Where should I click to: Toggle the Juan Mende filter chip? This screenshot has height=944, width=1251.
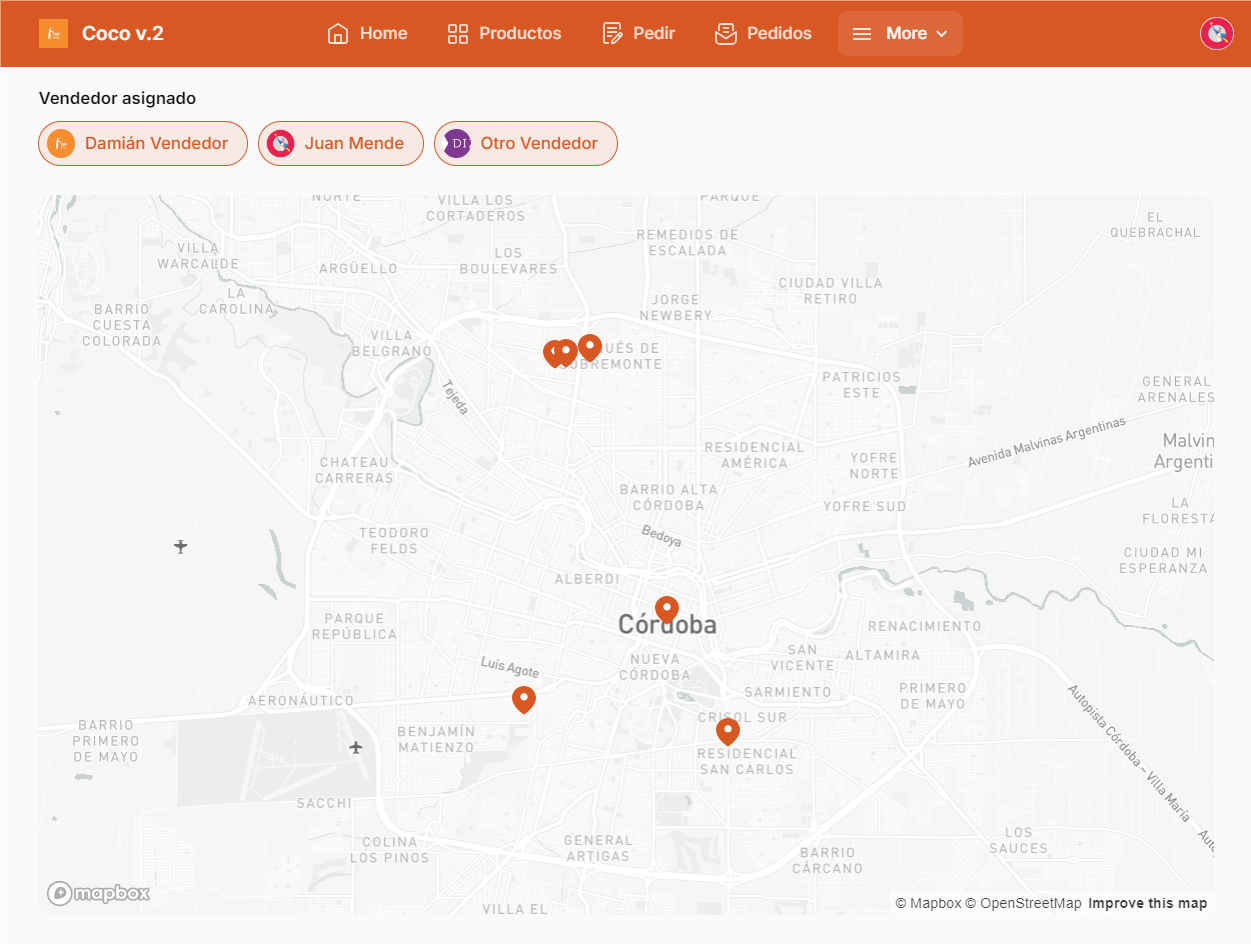[340, 143]
